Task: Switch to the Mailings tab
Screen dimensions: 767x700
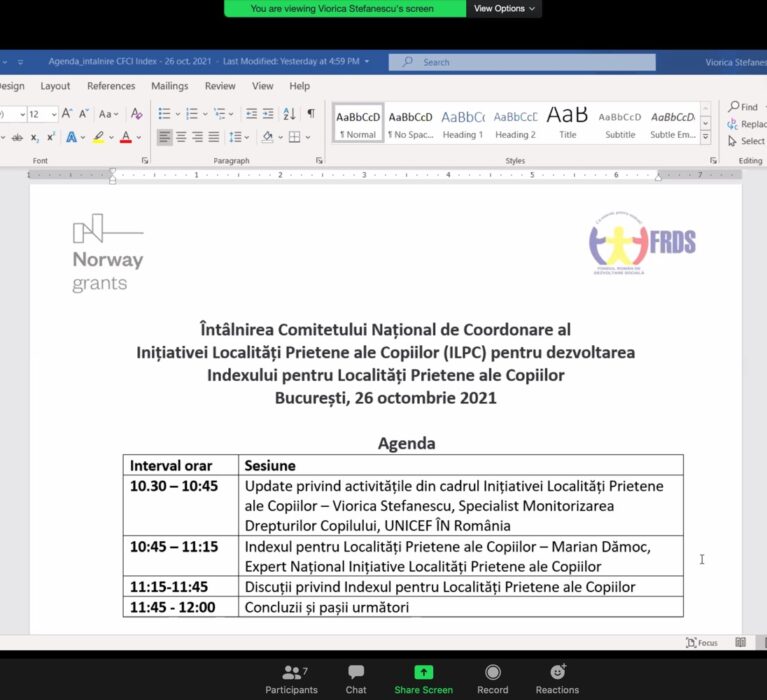Action: pos(170,86)
